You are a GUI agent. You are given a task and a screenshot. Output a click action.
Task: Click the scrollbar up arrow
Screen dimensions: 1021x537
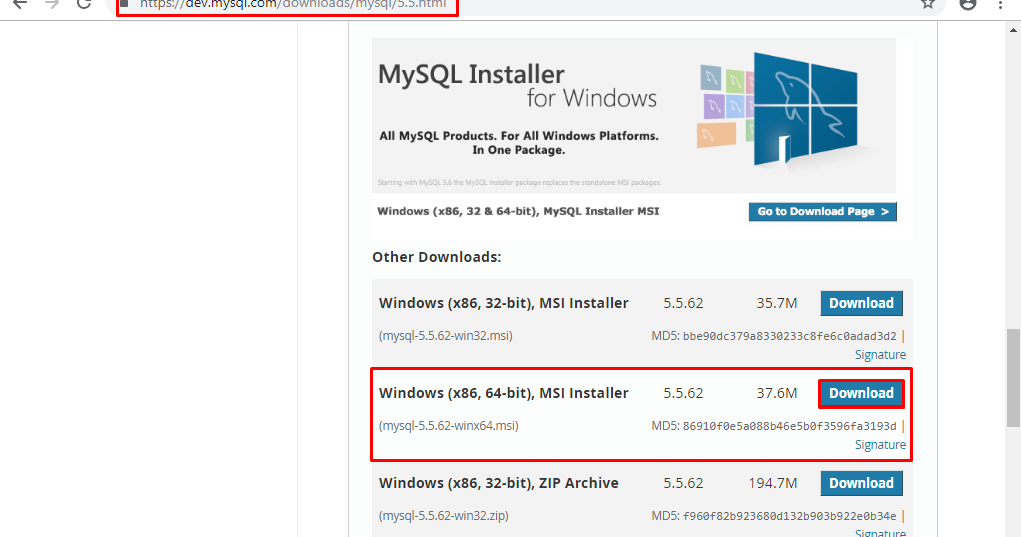(x=1013, y=29)
